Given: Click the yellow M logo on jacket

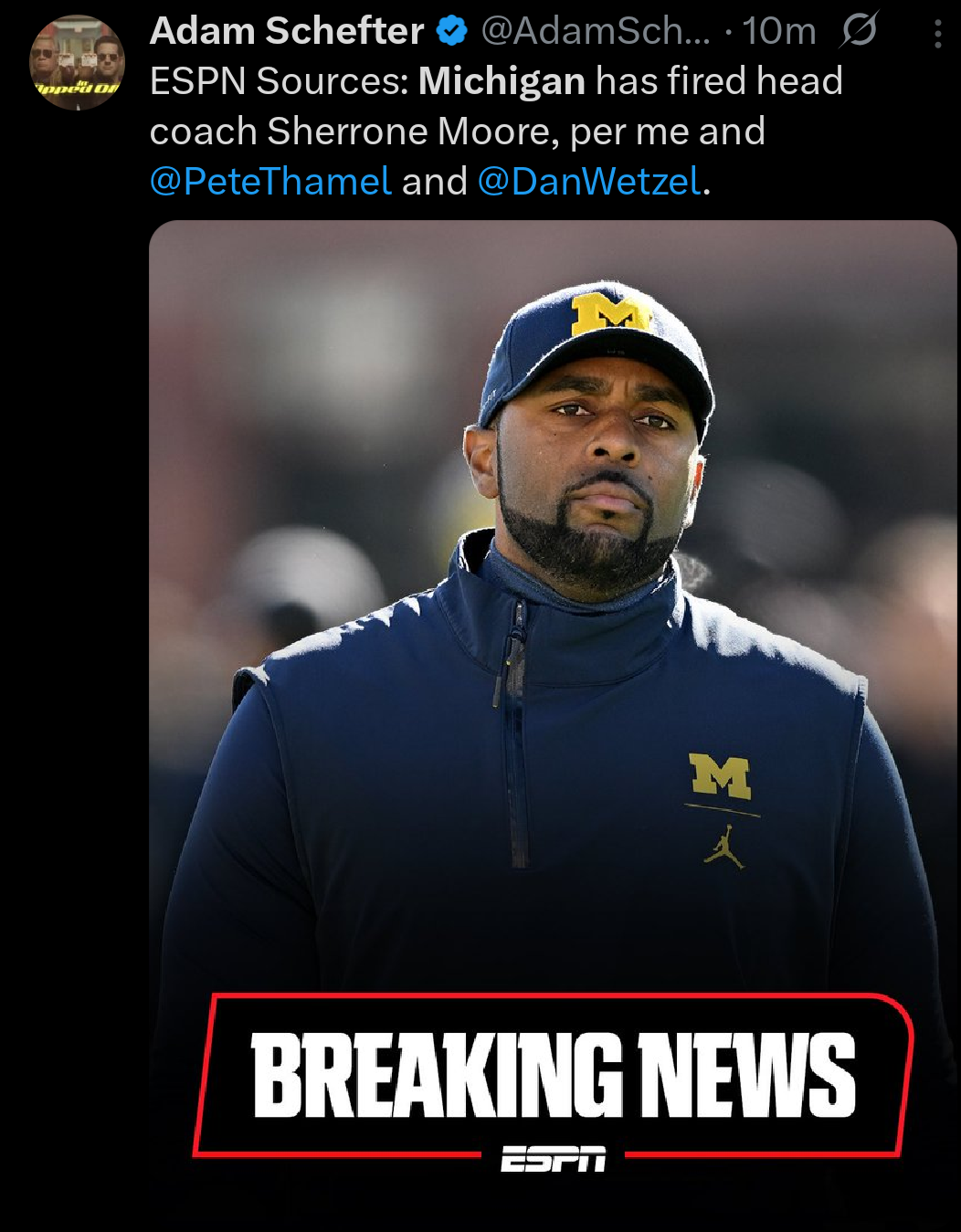Looking at the screenshot, I should pos(720,776).
